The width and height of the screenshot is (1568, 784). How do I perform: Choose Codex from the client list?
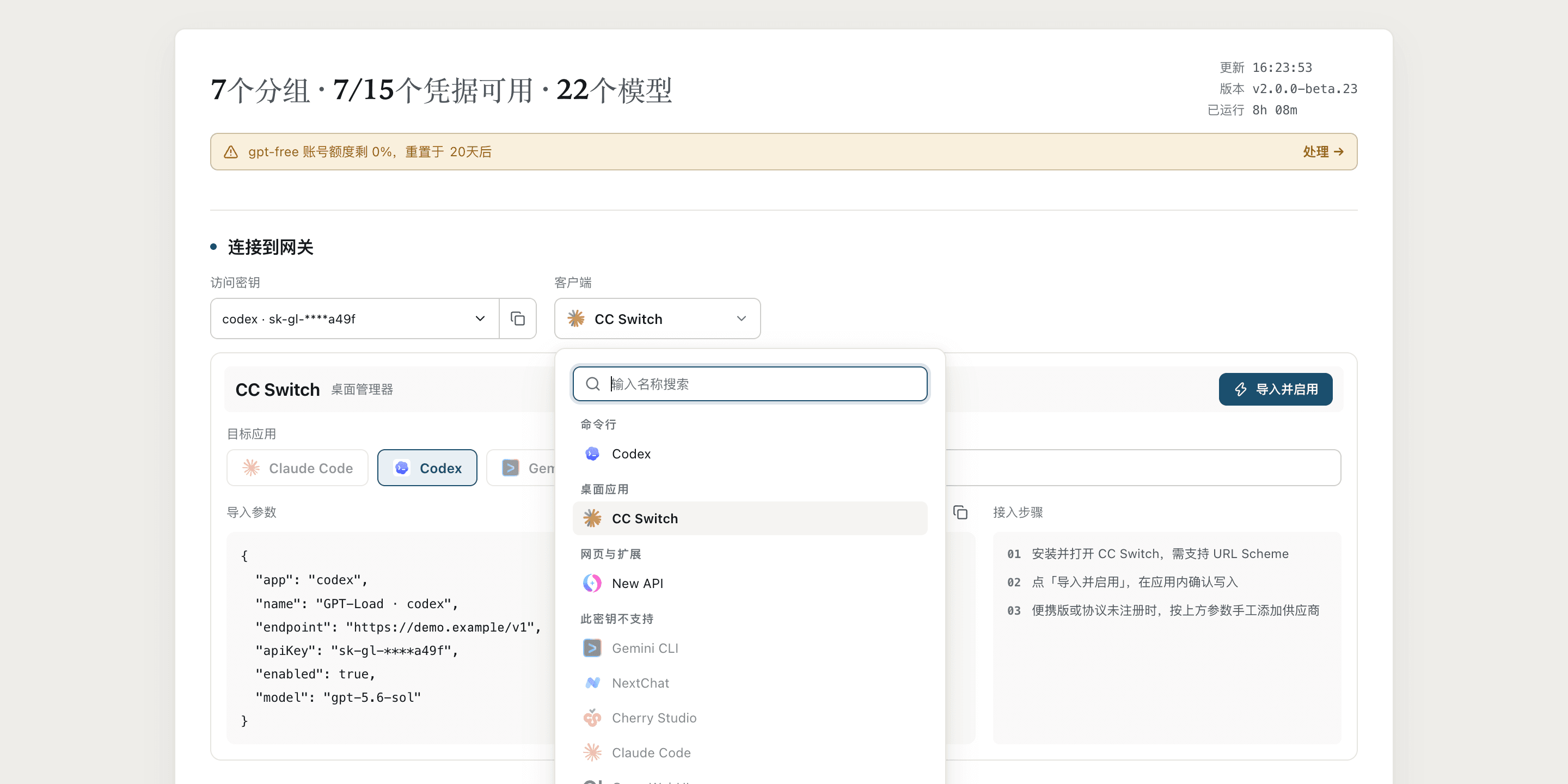750,454
